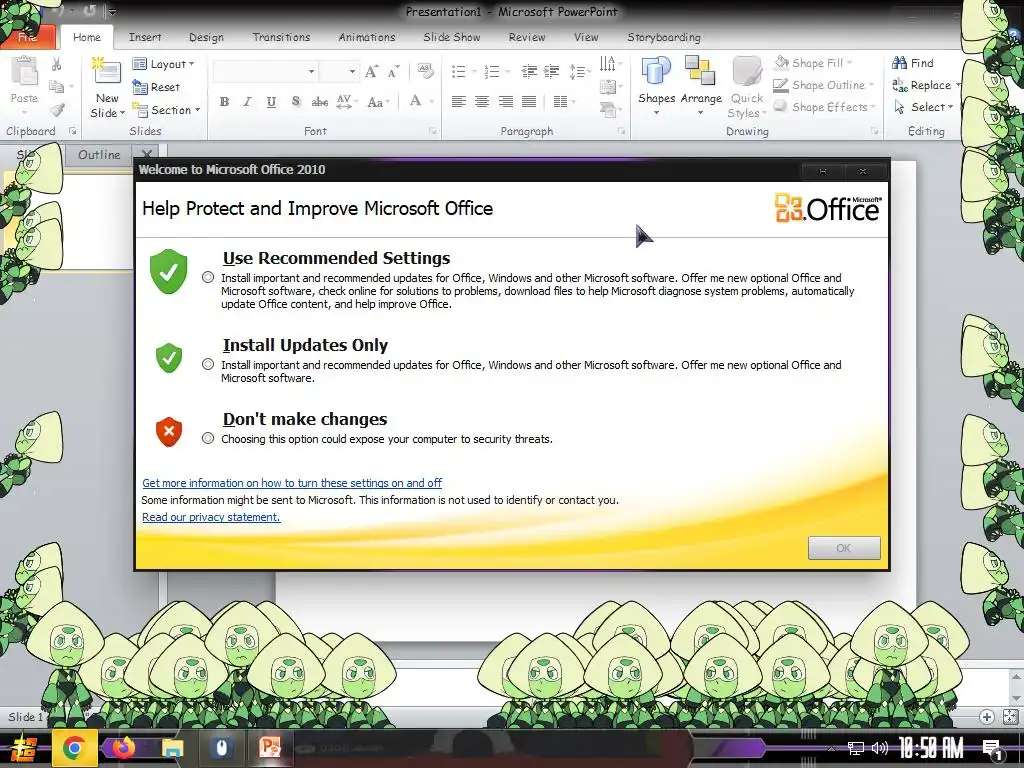Open the Character Spacing dropdown
Image resolution: width=1024 pixels, height=768 pixels.
(347, 101)
